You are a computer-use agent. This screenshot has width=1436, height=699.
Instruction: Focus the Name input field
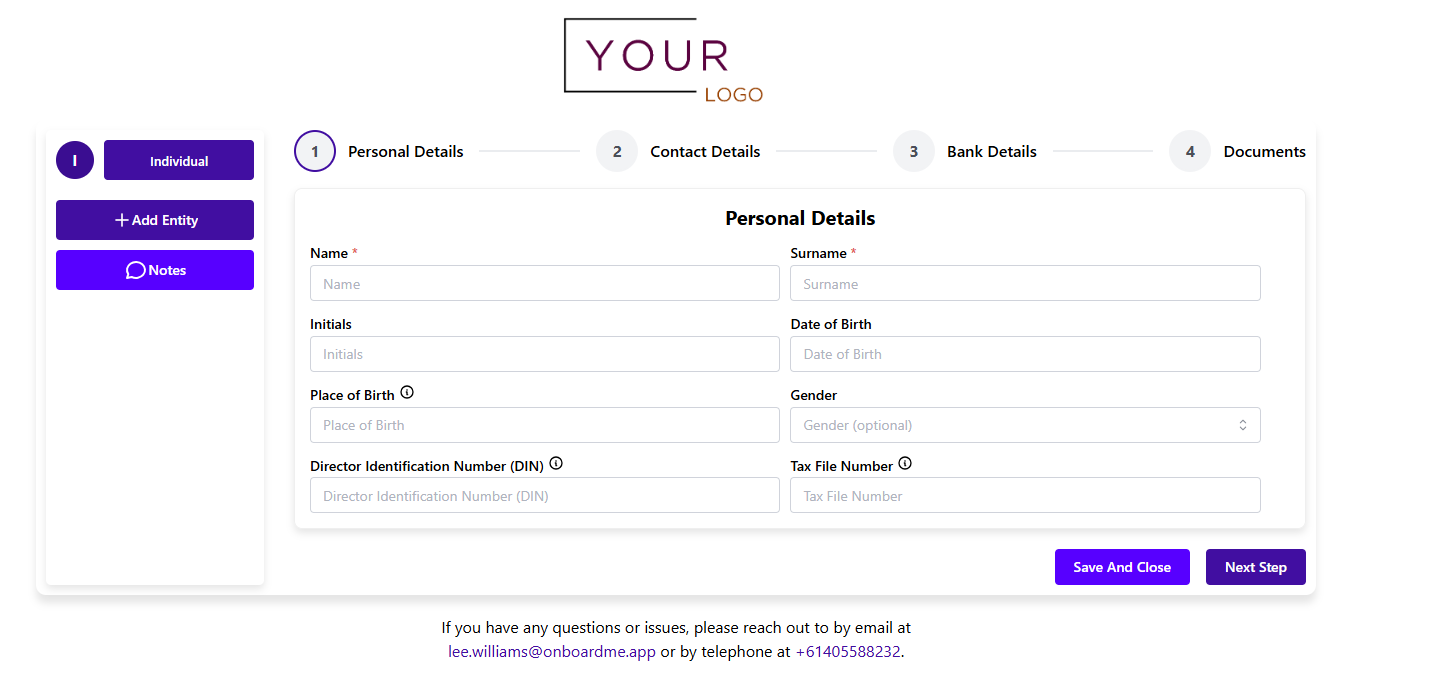click(545, 284)
